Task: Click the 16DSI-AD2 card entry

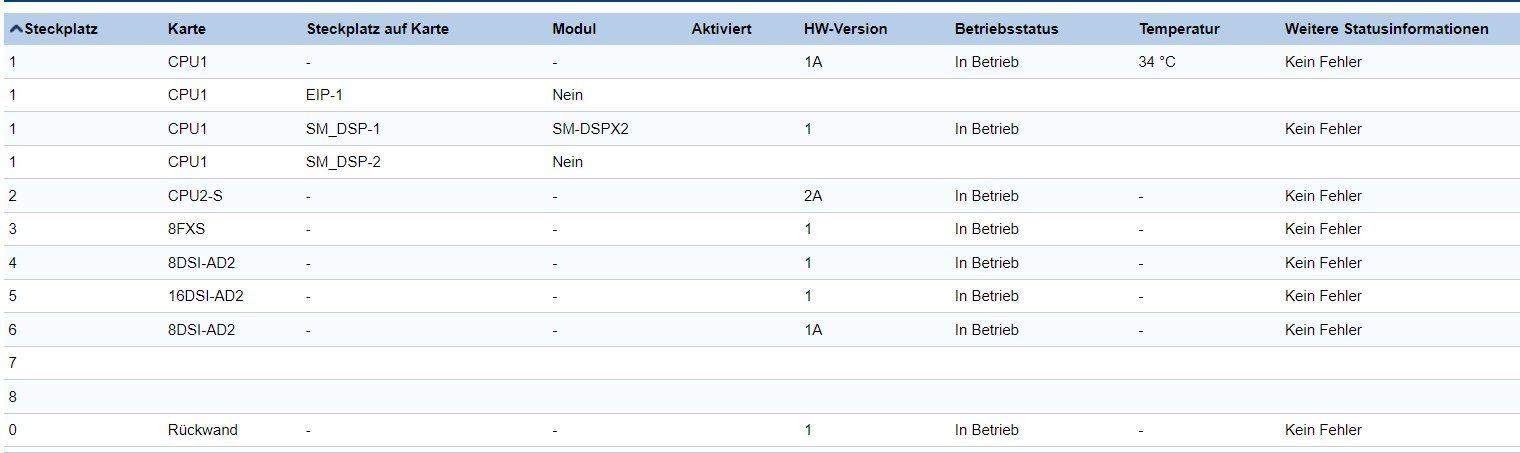Action: point(206,296)
